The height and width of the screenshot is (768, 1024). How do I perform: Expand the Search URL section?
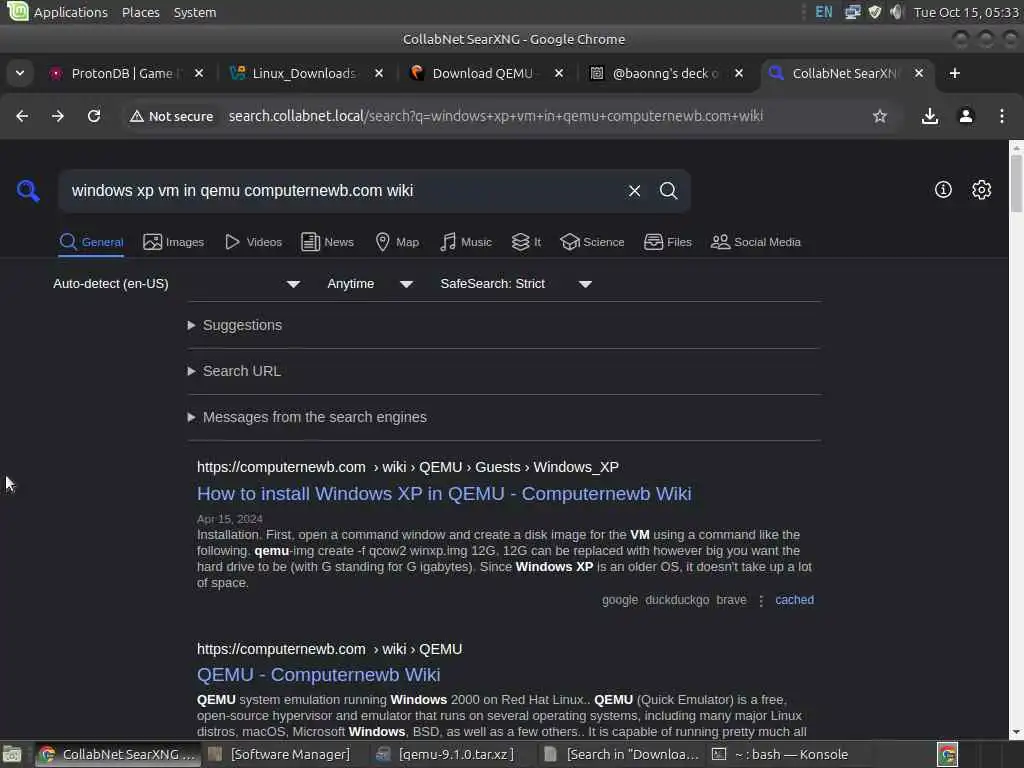click(234, 371)
